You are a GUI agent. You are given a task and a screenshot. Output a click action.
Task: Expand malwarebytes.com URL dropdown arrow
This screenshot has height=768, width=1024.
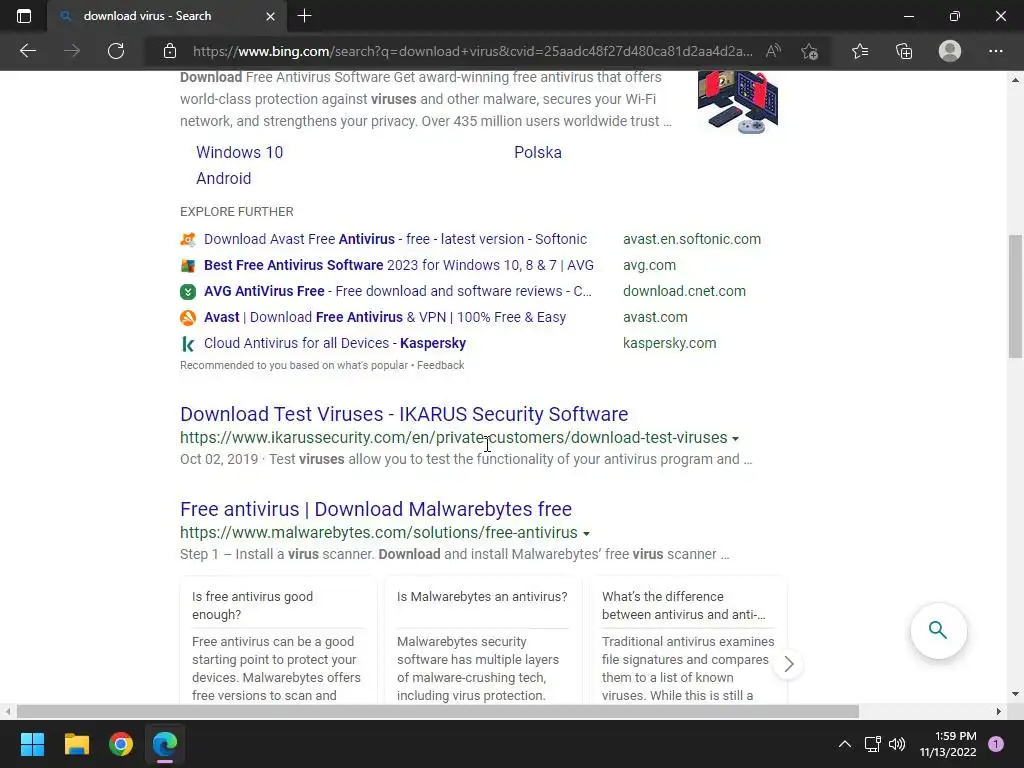586,534
